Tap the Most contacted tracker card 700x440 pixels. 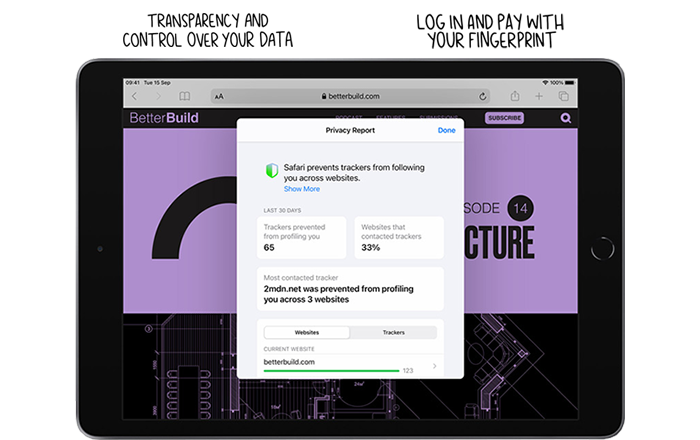[350, 289]
